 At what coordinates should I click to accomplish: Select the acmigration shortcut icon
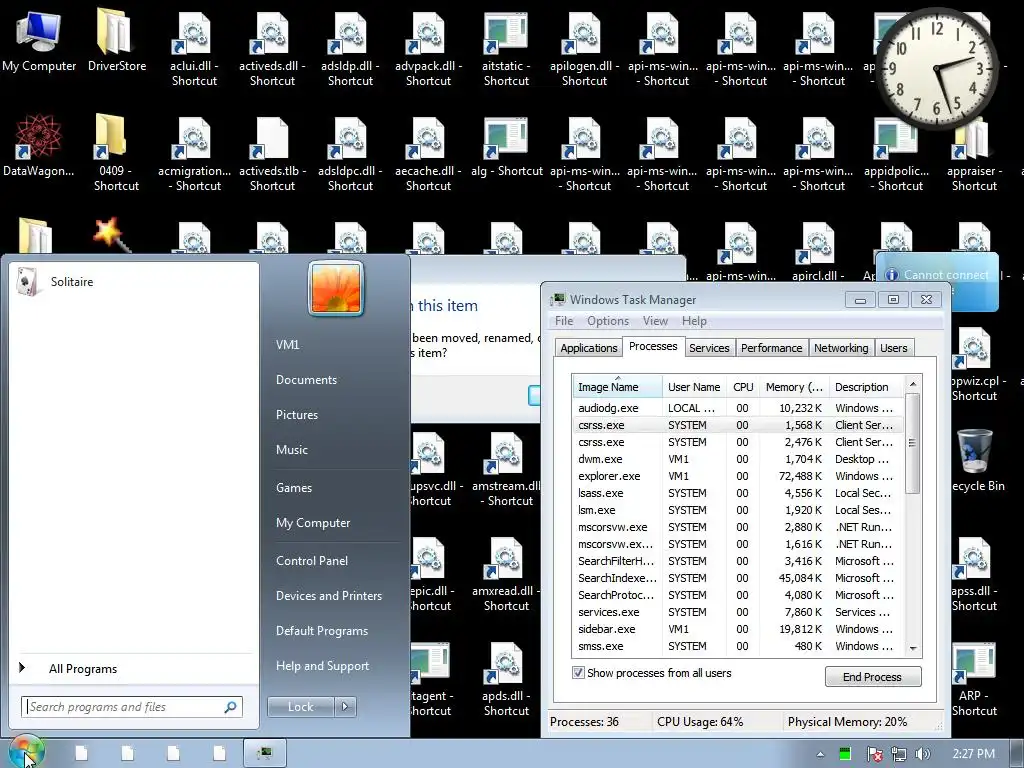tap(194, 153)
